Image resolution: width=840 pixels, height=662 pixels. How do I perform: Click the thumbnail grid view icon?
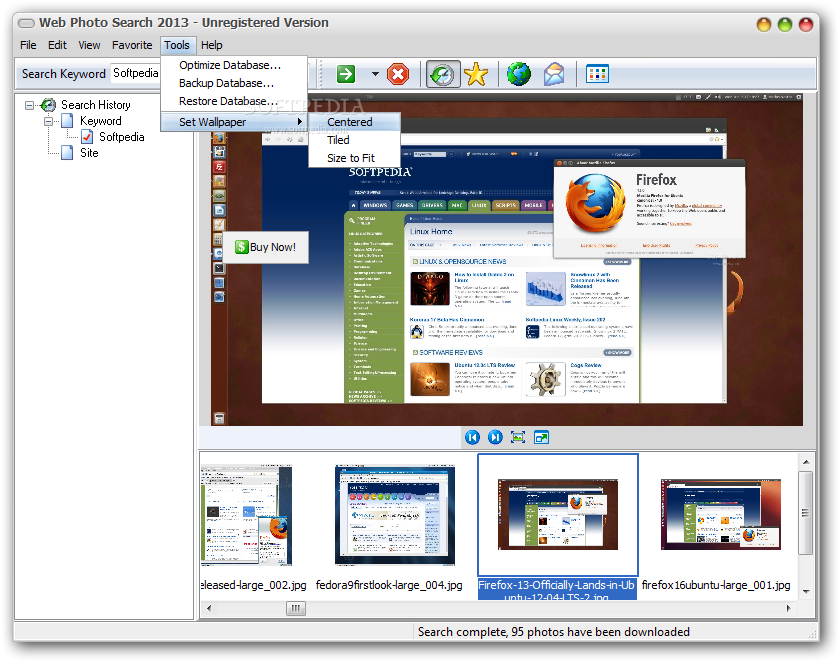[x=597, y=74]
